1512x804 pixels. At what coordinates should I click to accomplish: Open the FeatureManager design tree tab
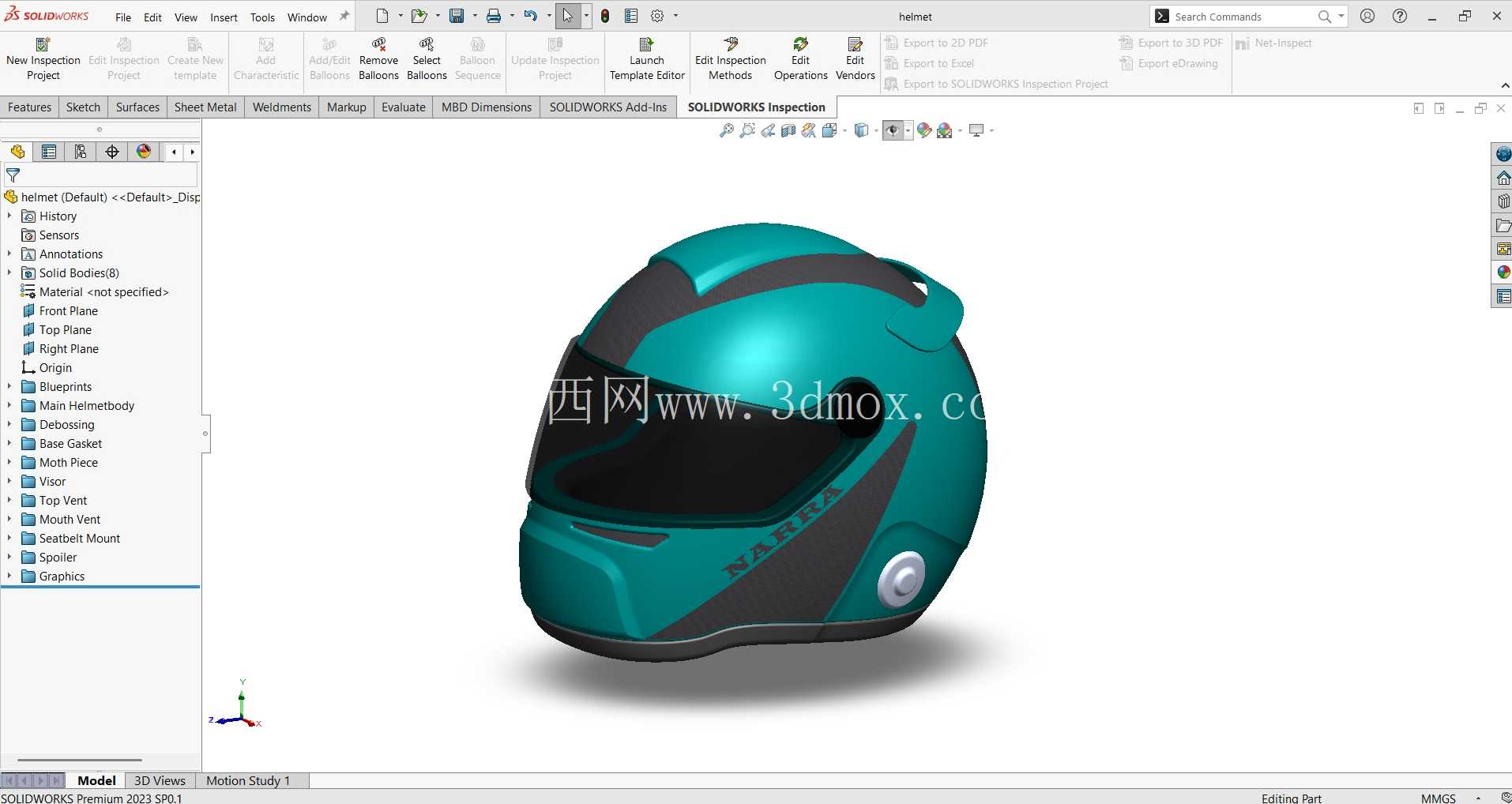coord(17,152)
